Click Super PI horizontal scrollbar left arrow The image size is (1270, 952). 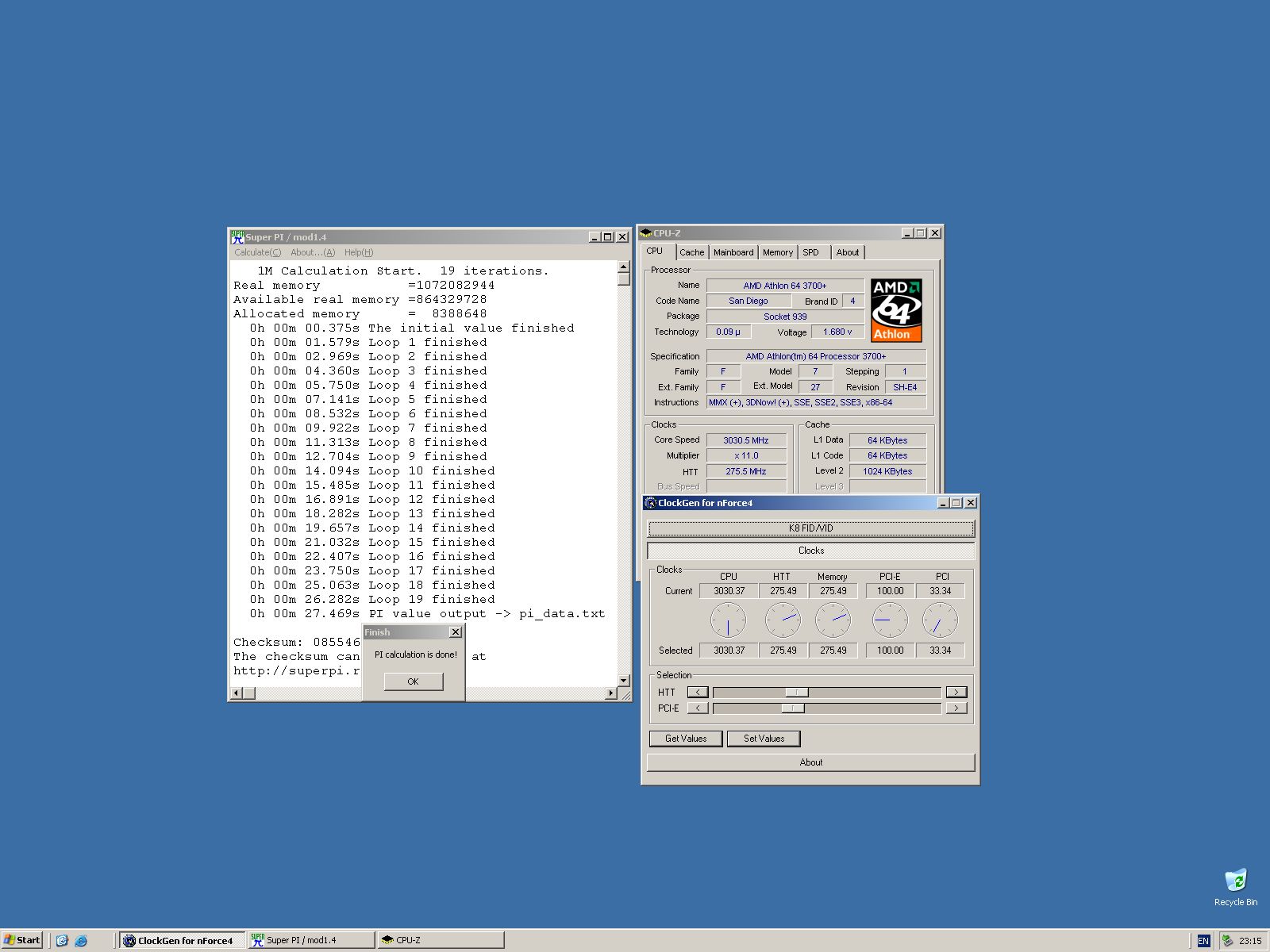tap(236, 693)
